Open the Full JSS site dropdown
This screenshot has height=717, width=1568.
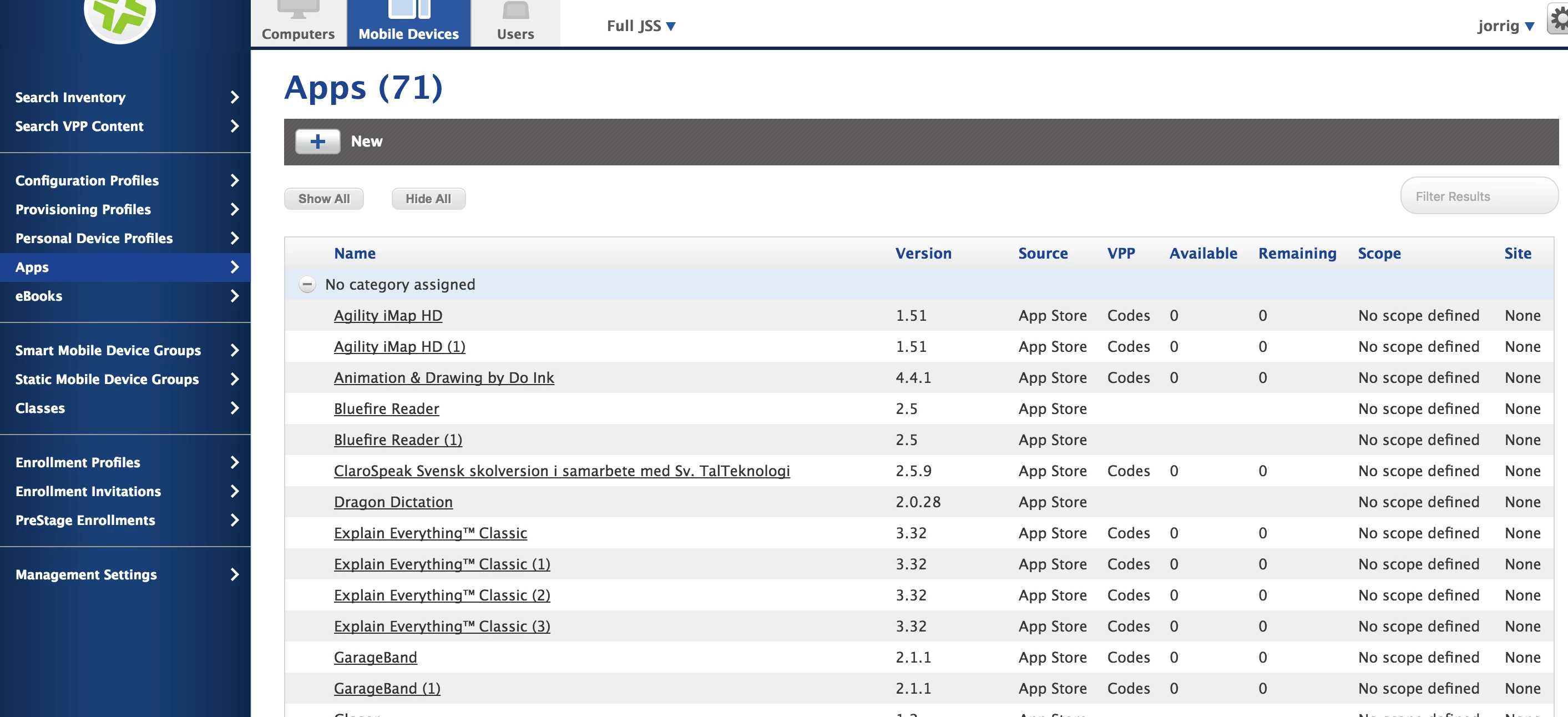coord(640,26)
